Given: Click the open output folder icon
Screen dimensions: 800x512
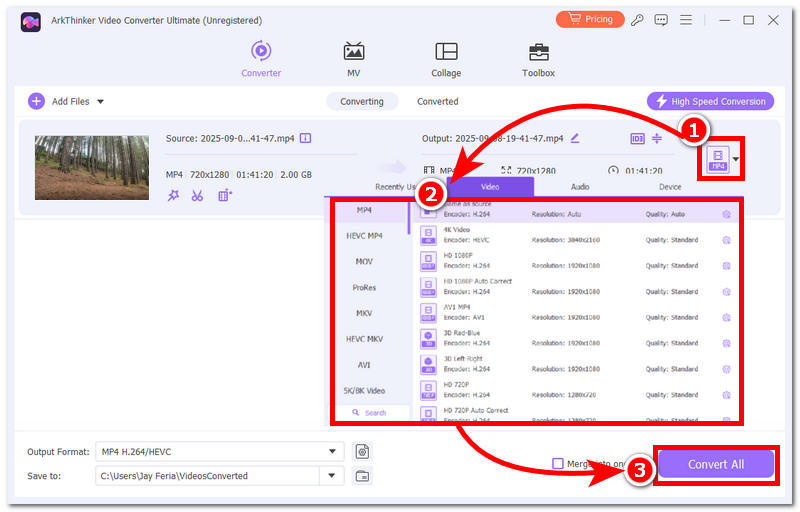Looking at the screenshot, I should point(362,476).
